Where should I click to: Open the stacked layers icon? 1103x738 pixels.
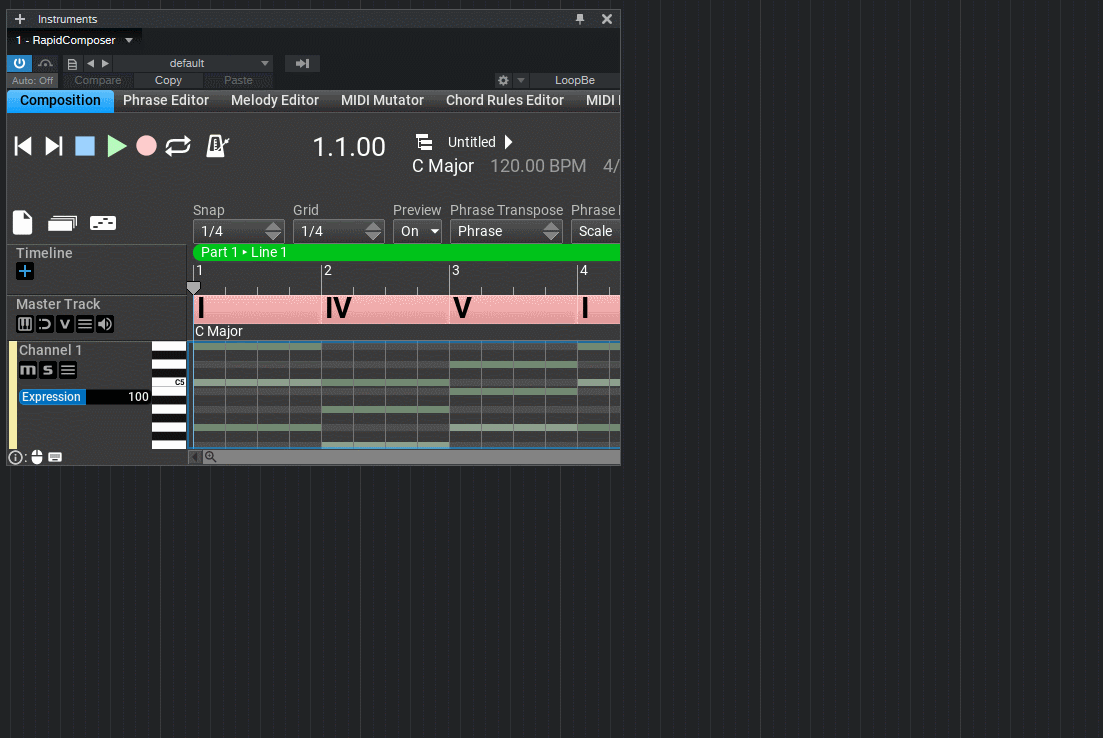pyautogui.click(x=62, y=224)
